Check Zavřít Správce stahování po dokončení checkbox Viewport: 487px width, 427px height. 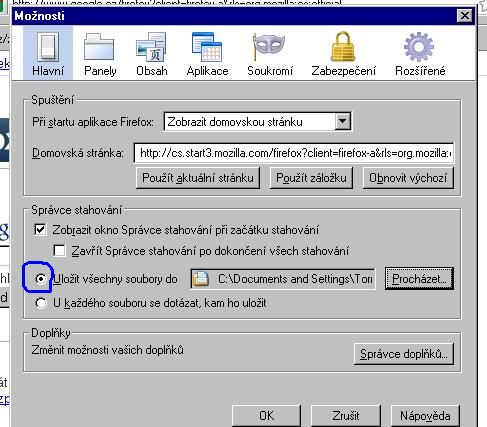coord(59,250)
